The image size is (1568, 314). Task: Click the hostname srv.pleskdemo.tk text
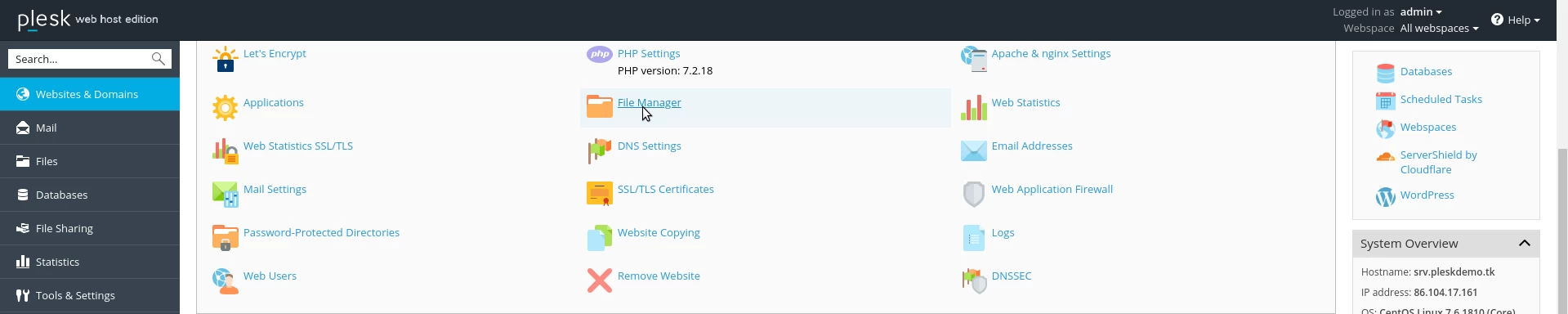tap(1454, 271)
